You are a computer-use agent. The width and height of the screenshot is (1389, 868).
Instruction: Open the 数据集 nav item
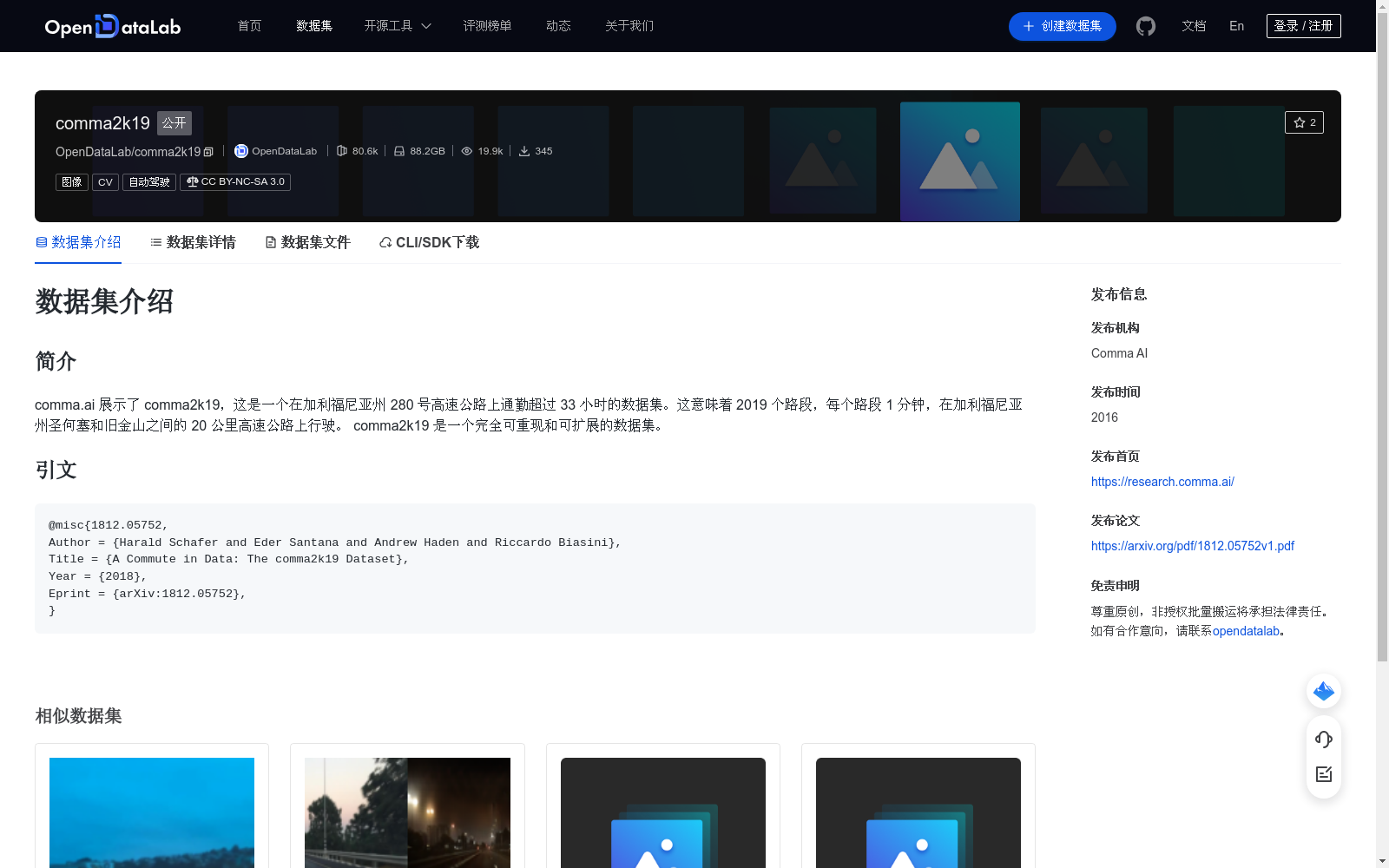point(314,26)
